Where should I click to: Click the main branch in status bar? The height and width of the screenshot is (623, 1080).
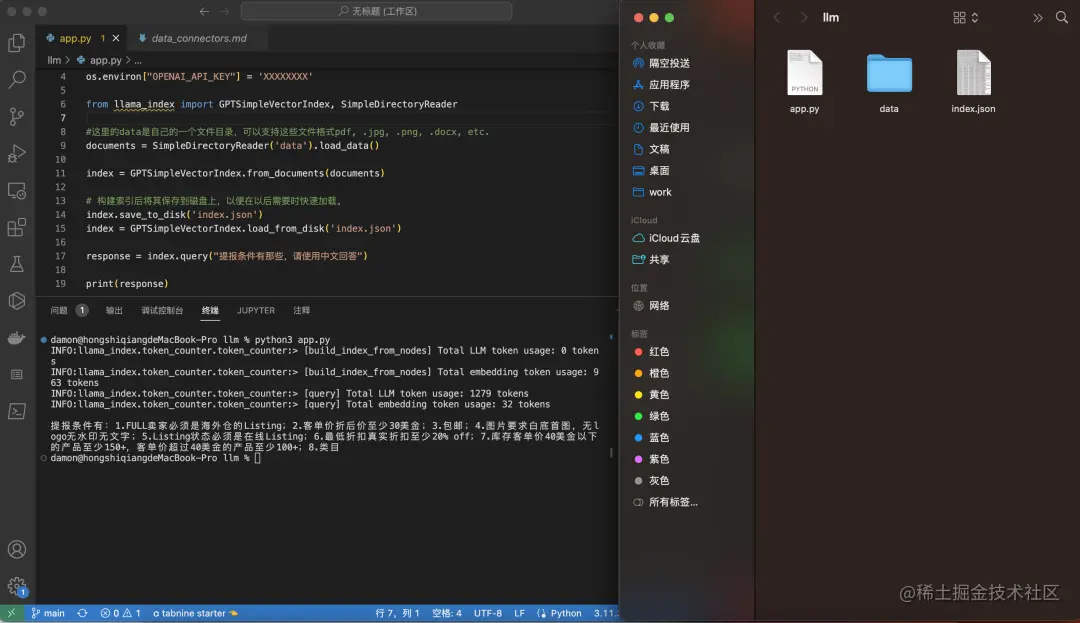coord(48,613)
